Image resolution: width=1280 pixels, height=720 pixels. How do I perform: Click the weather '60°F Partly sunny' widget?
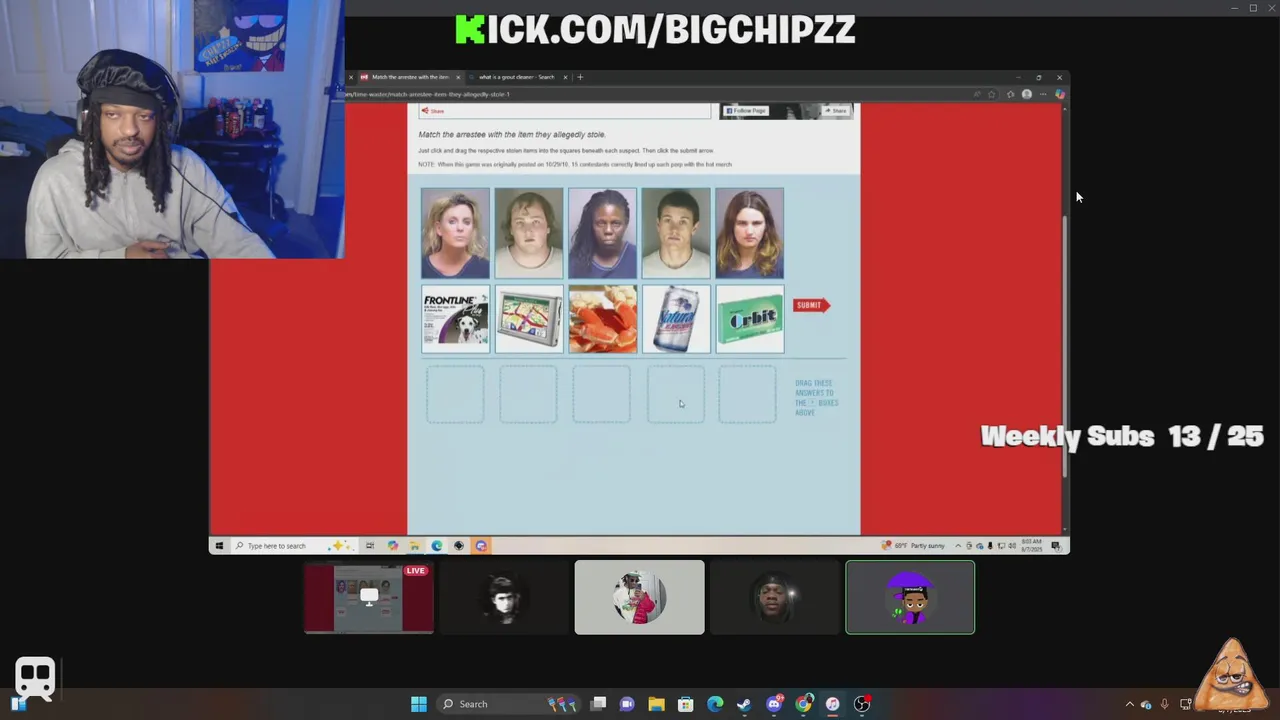point(914,546)
